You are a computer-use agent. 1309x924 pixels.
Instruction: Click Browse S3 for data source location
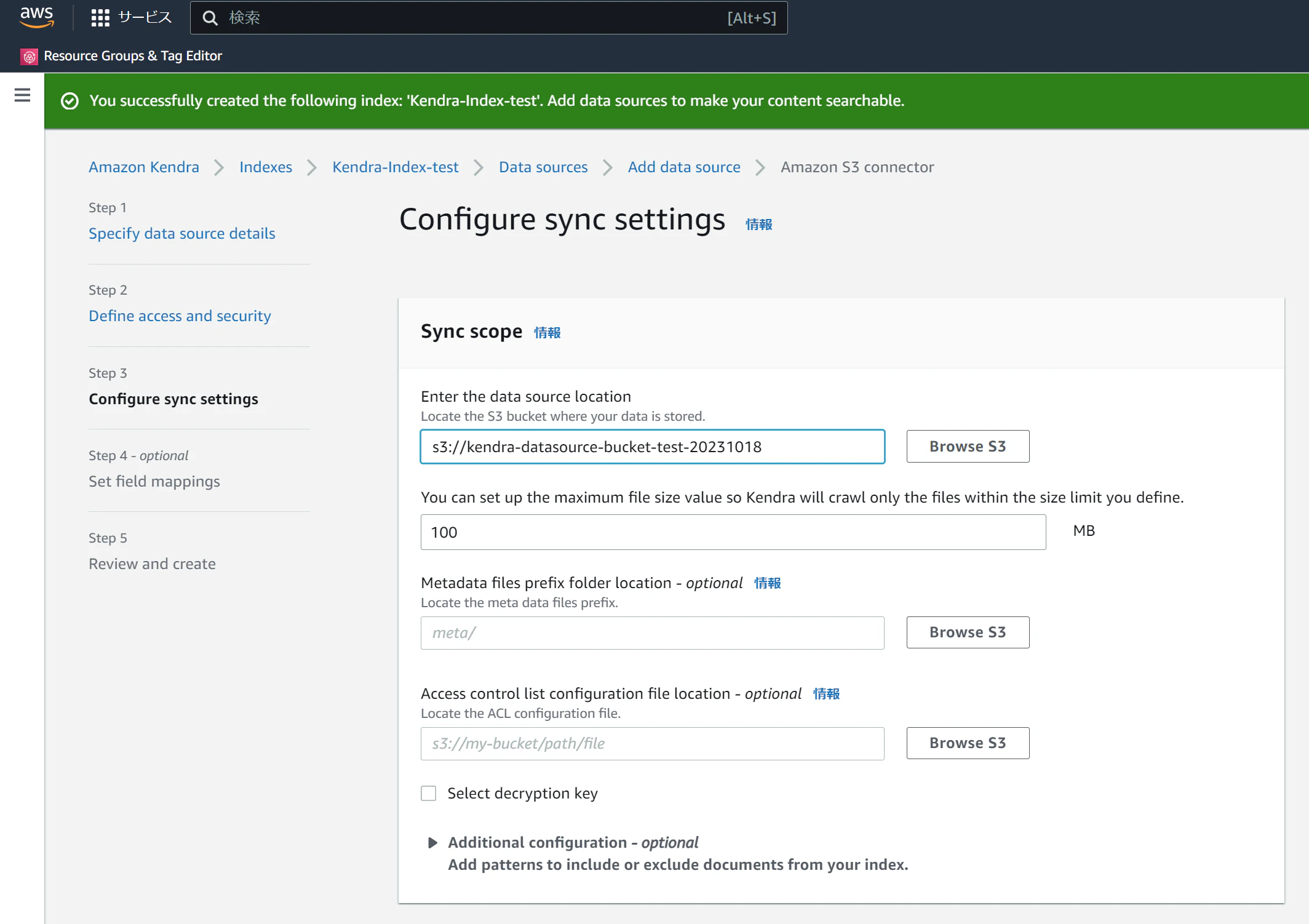967,447
